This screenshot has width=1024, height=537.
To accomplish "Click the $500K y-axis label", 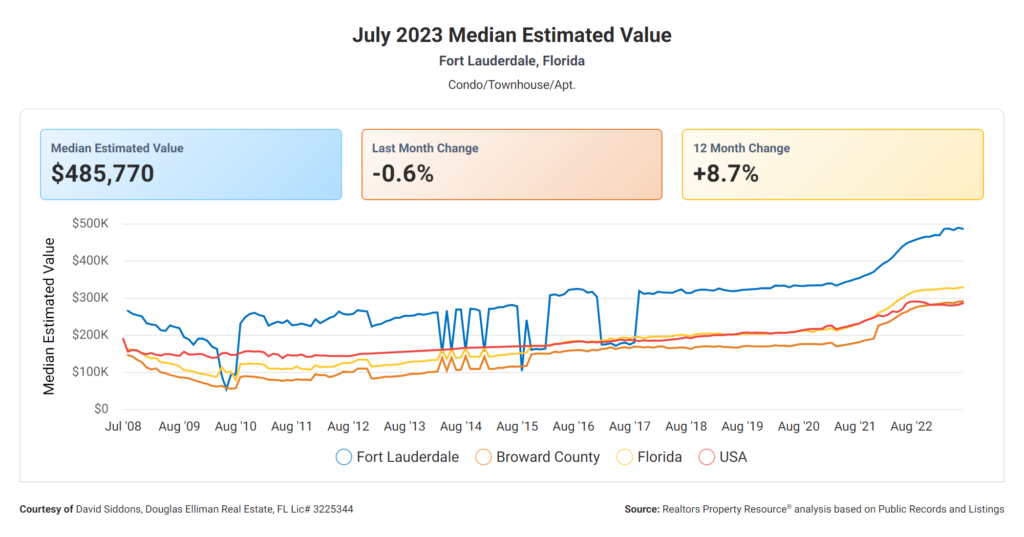I will tap(90, 223).
